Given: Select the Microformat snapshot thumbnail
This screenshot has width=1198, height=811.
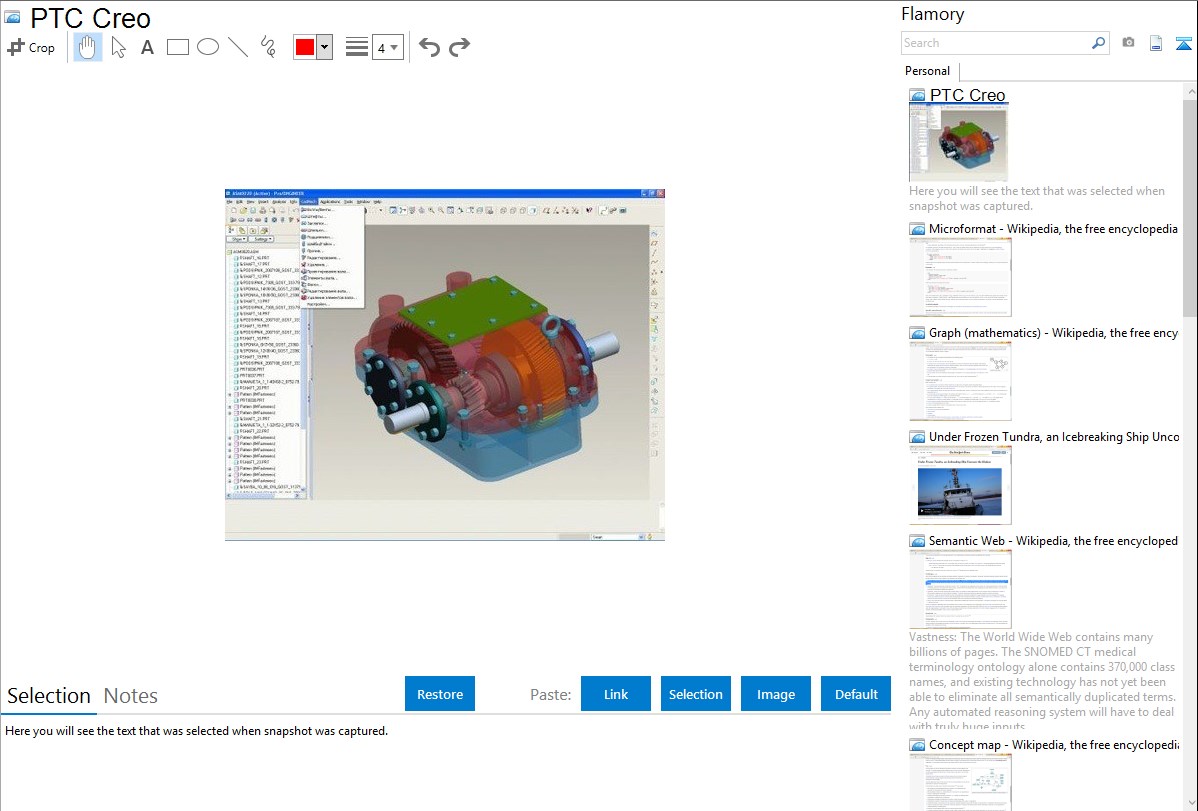Looking at the screenshot, I should (x=960, y=277).
